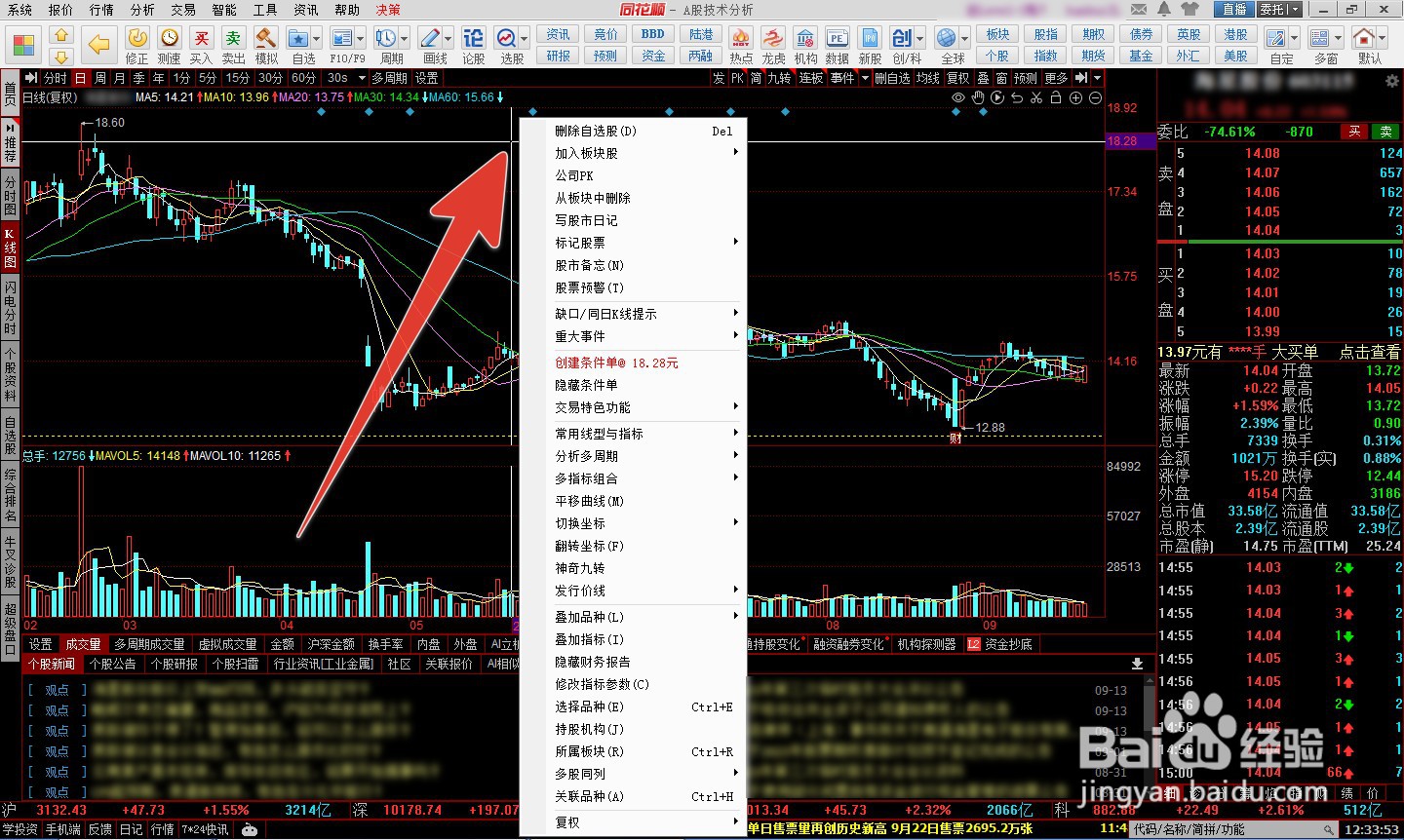Viewport: 1404px width, 840px height.
Task: Click the zoom-out minus icon on chart
Action: tap(1095, 97)
